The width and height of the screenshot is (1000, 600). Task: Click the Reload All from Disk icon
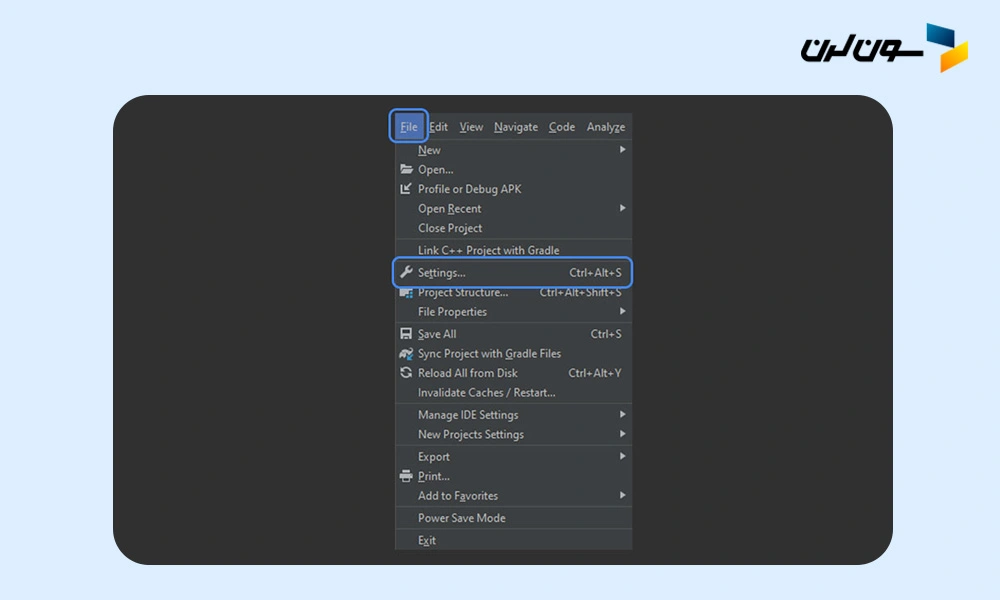point(406,373)
